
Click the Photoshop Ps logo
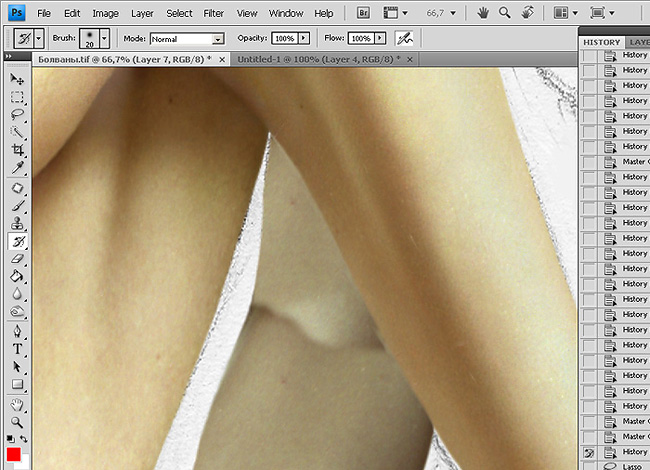point(17,12)
